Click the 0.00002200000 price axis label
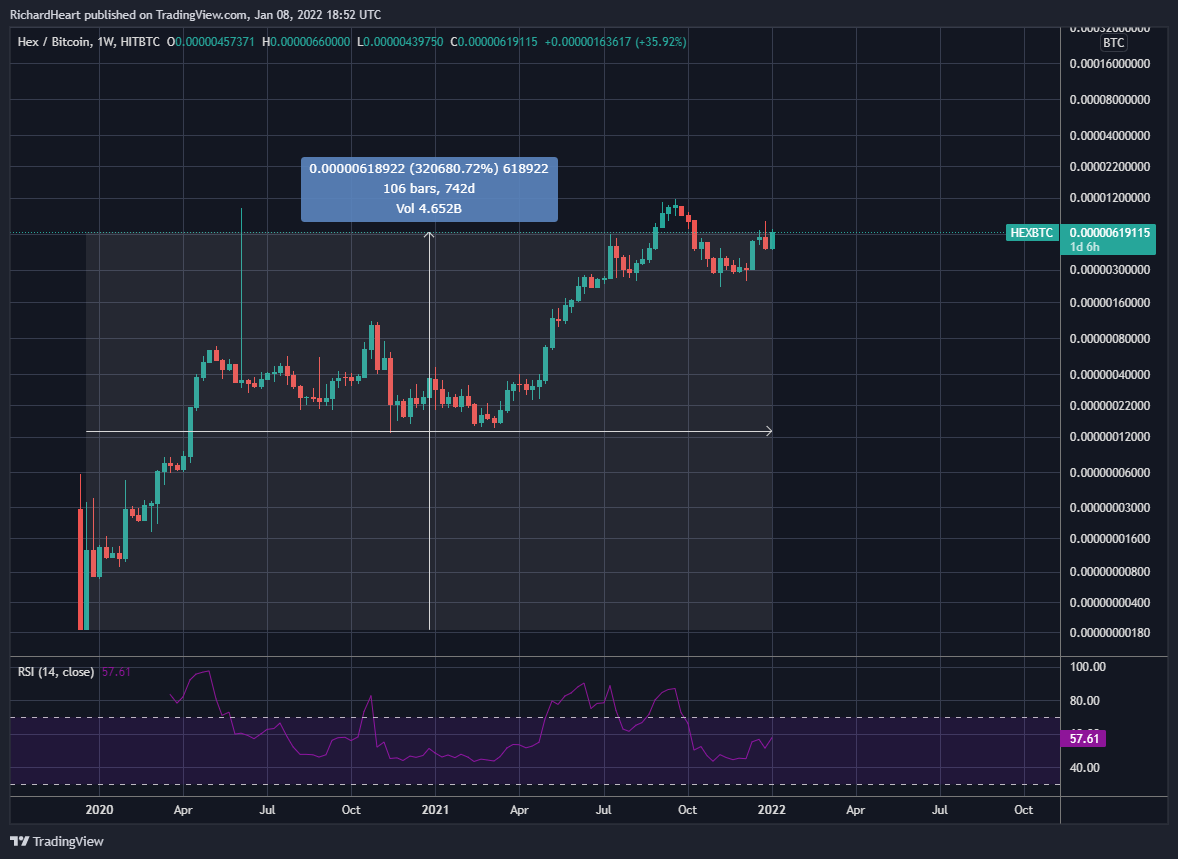This screenshot has height=859, width=1178. pyautogui.click(x=1110, y=167)
